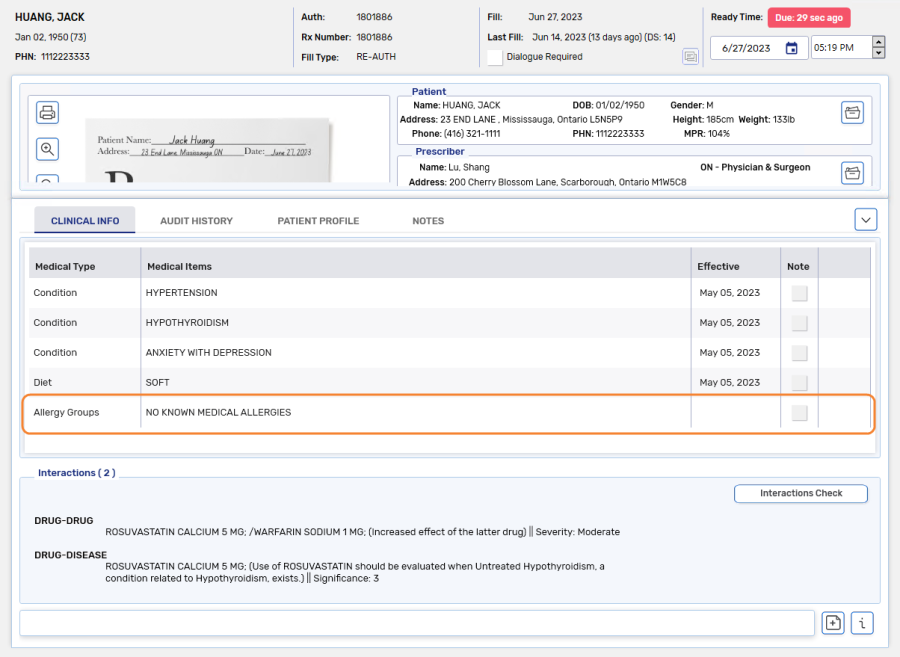The image size is (900, 657).
Task: Click the add note icon at bottom
Action: pyautogui.click(x=832, y=623)
